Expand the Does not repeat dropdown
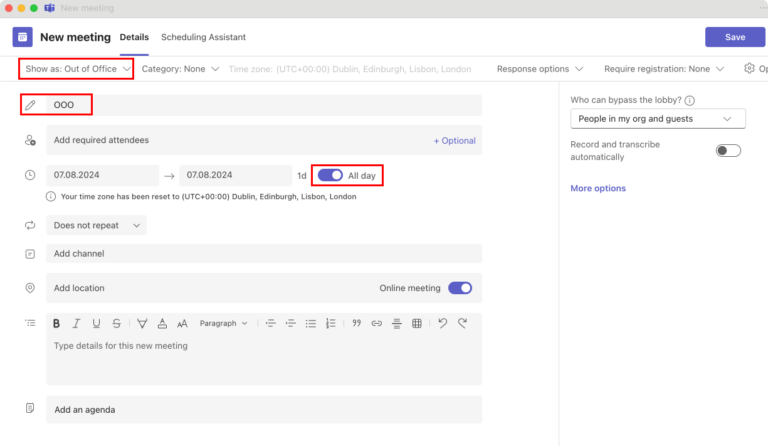The image size is (768, 446). pyautogui.click(x=96, y=225)
